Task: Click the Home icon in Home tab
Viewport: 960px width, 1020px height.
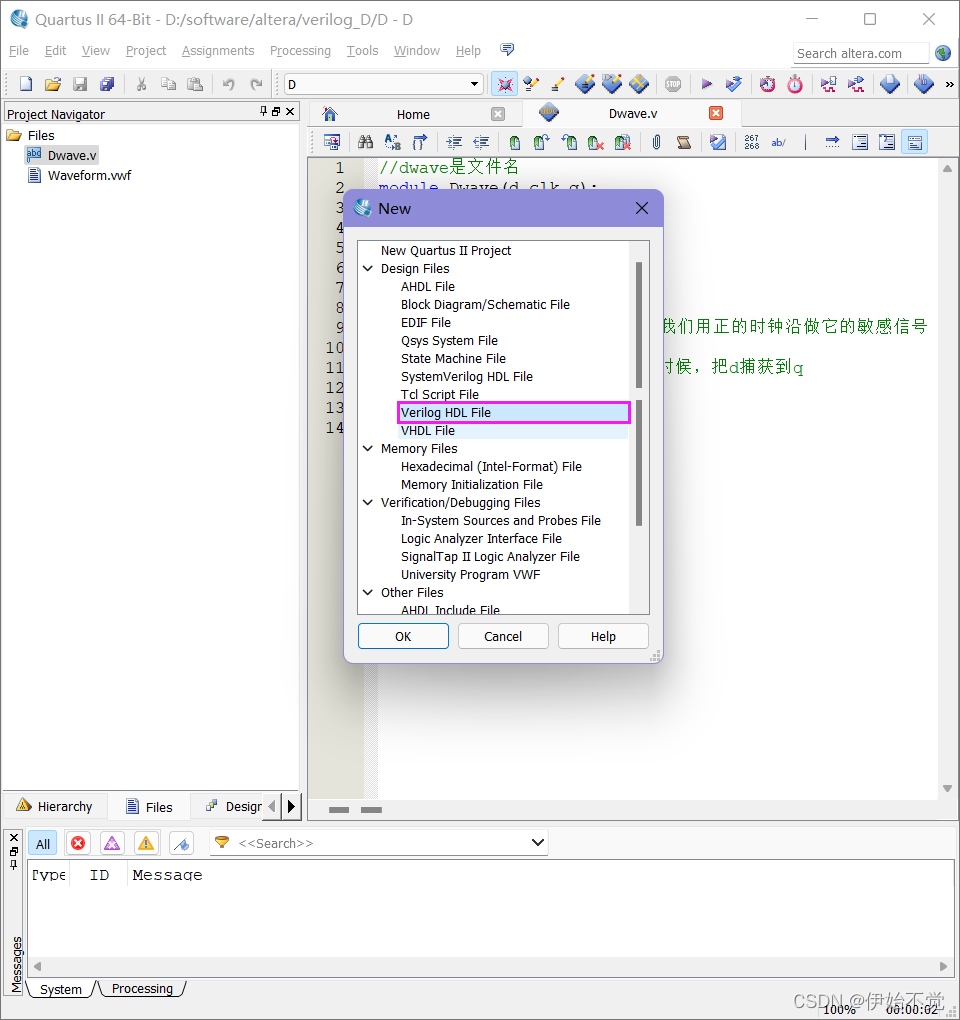Action: (330, 114)
